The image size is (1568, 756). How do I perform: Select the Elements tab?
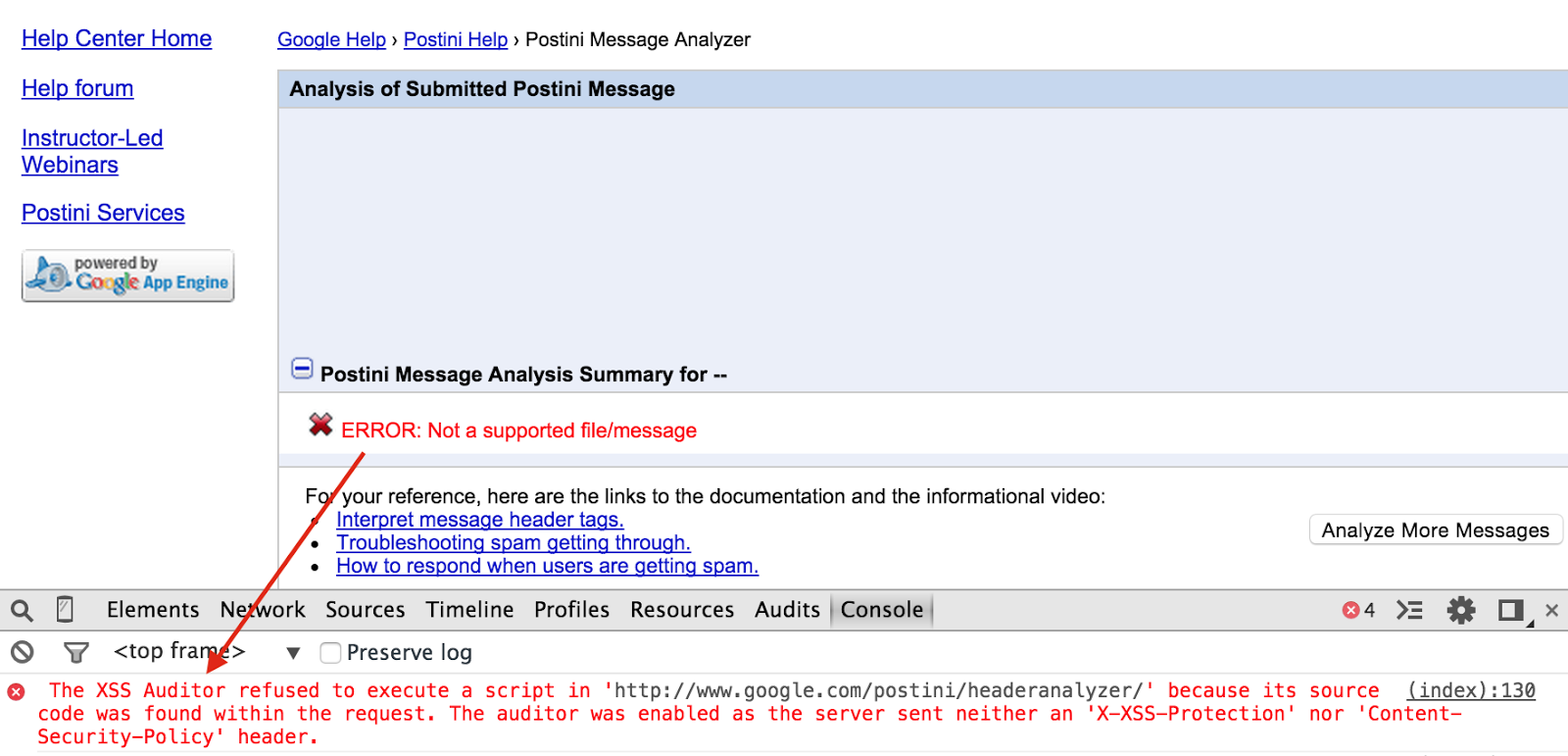(x=153, y=610)
